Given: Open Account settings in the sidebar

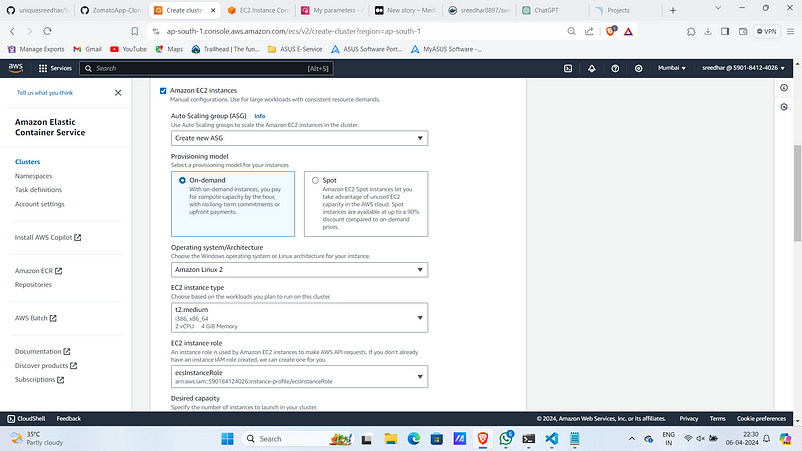Looking at the screenshot, I should (x=40, y=204).
